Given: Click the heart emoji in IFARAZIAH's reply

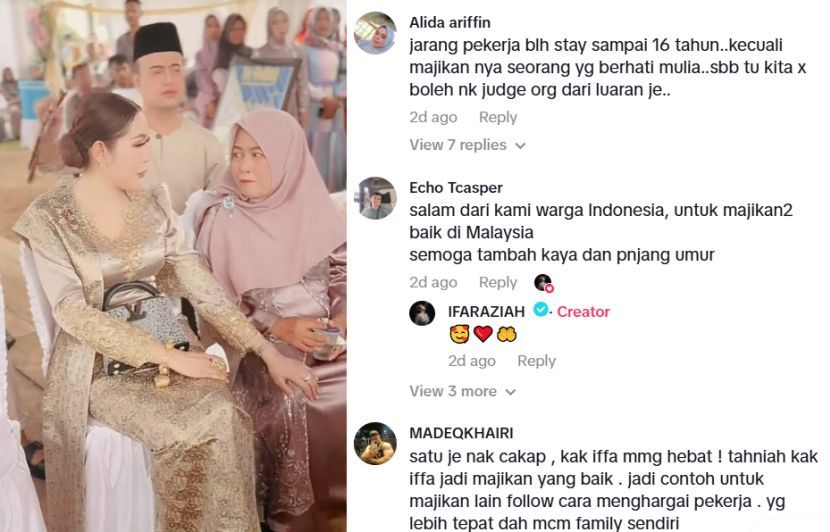Looking at the screenshot, I should 483,334.
